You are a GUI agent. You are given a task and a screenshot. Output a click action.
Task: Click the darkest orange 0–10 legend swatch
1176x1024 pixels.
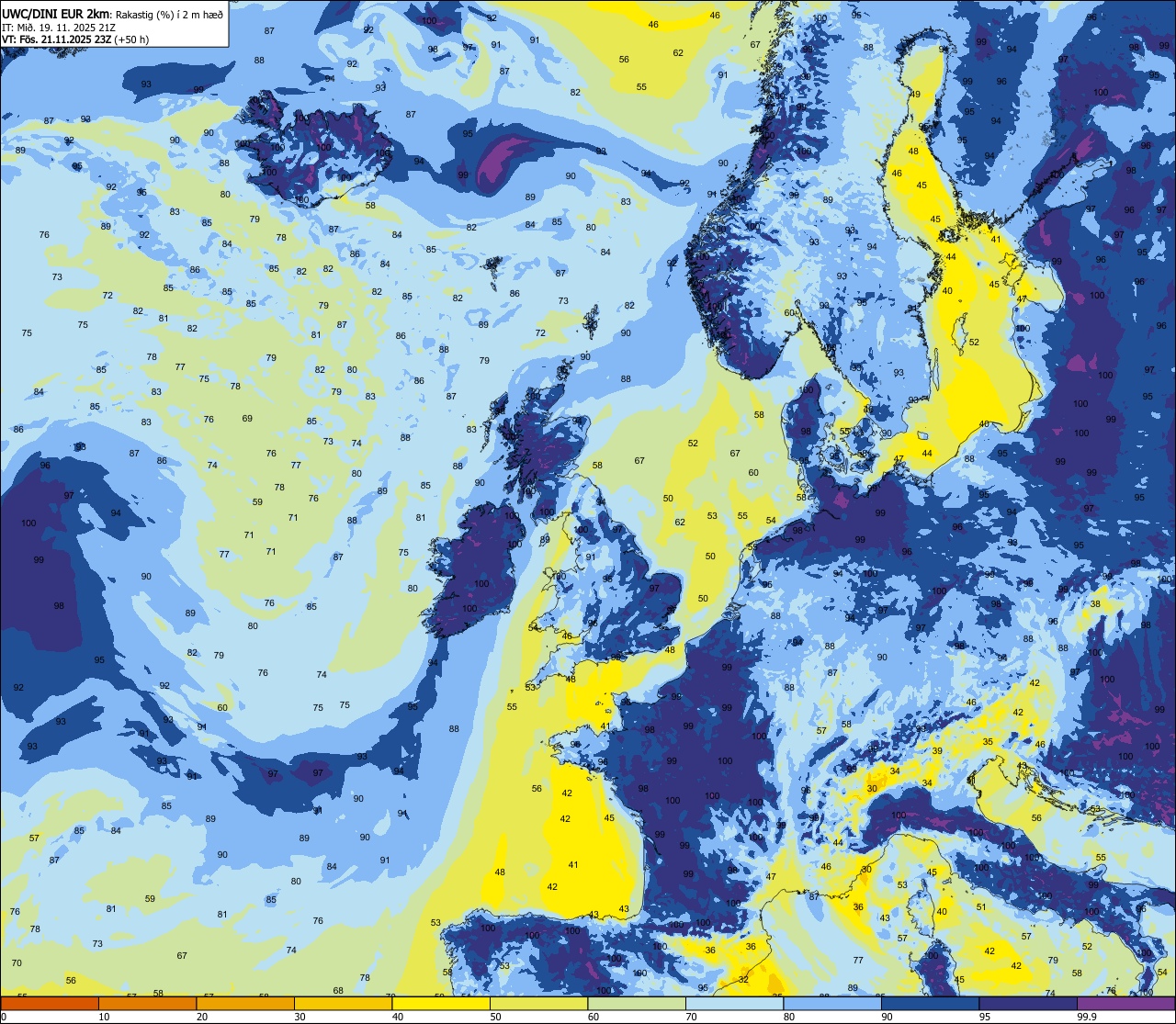click(x=50, y=1003)
